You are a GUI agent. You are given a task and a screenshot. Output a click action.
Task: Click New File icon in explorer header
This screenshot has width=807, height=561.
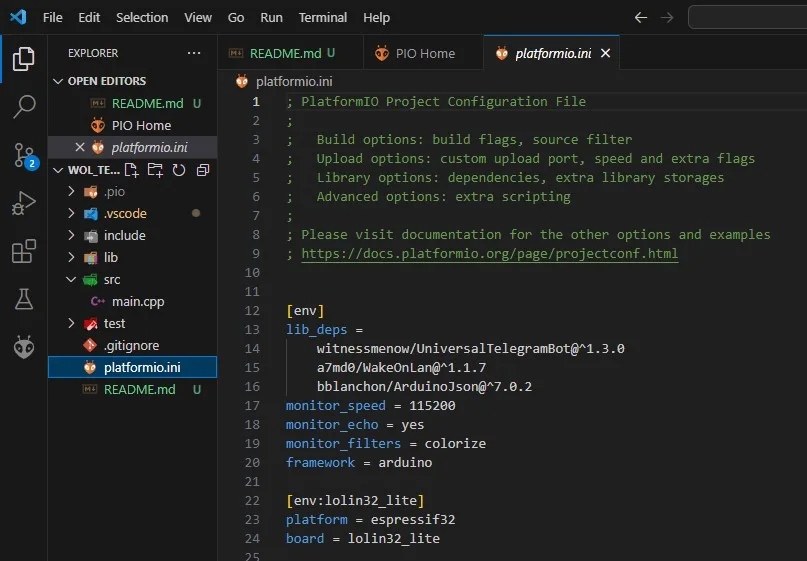click(x=131, y=170)
